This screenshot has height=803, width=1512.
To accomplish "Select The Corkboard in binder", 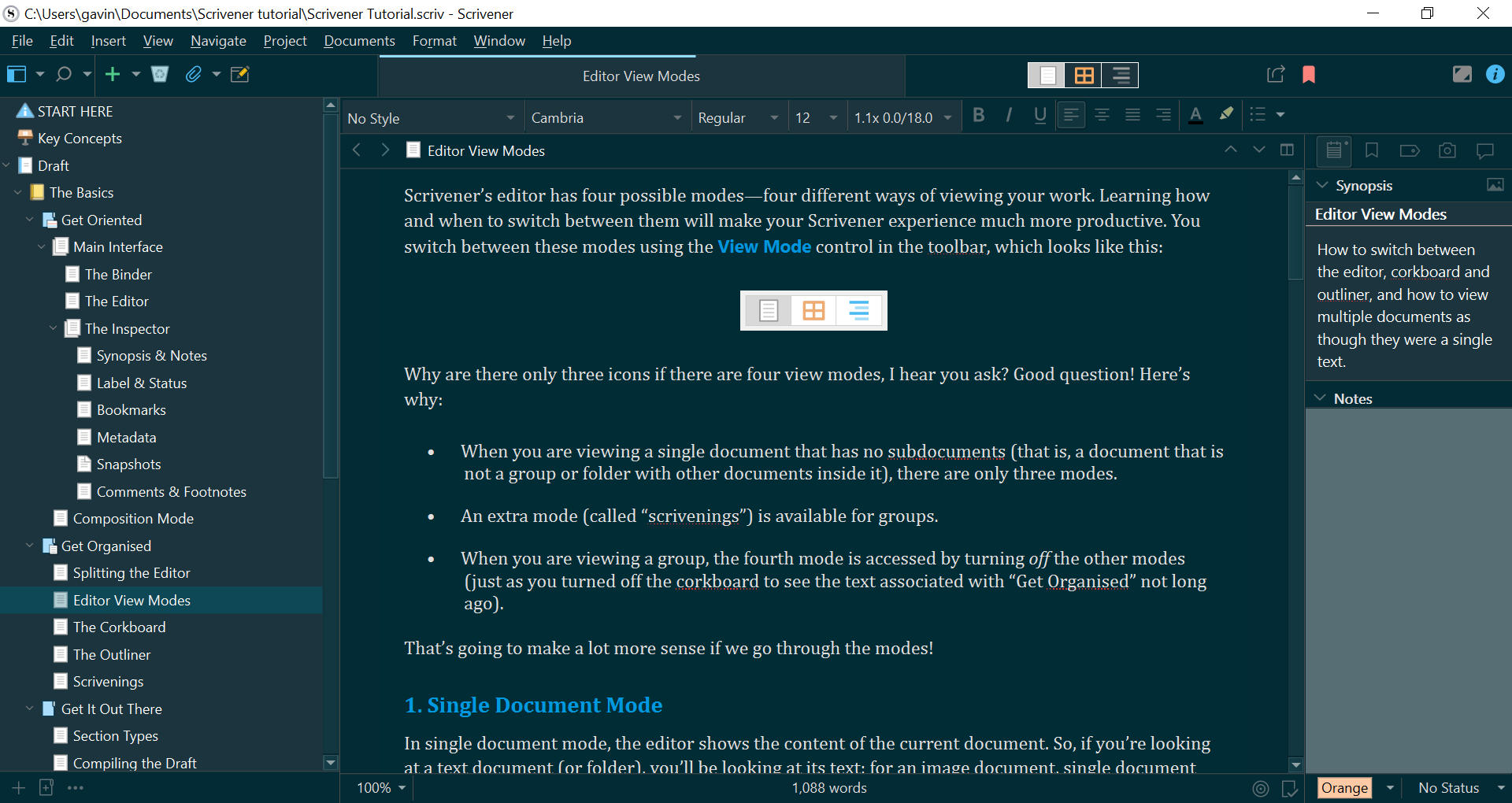I will 161,627.
